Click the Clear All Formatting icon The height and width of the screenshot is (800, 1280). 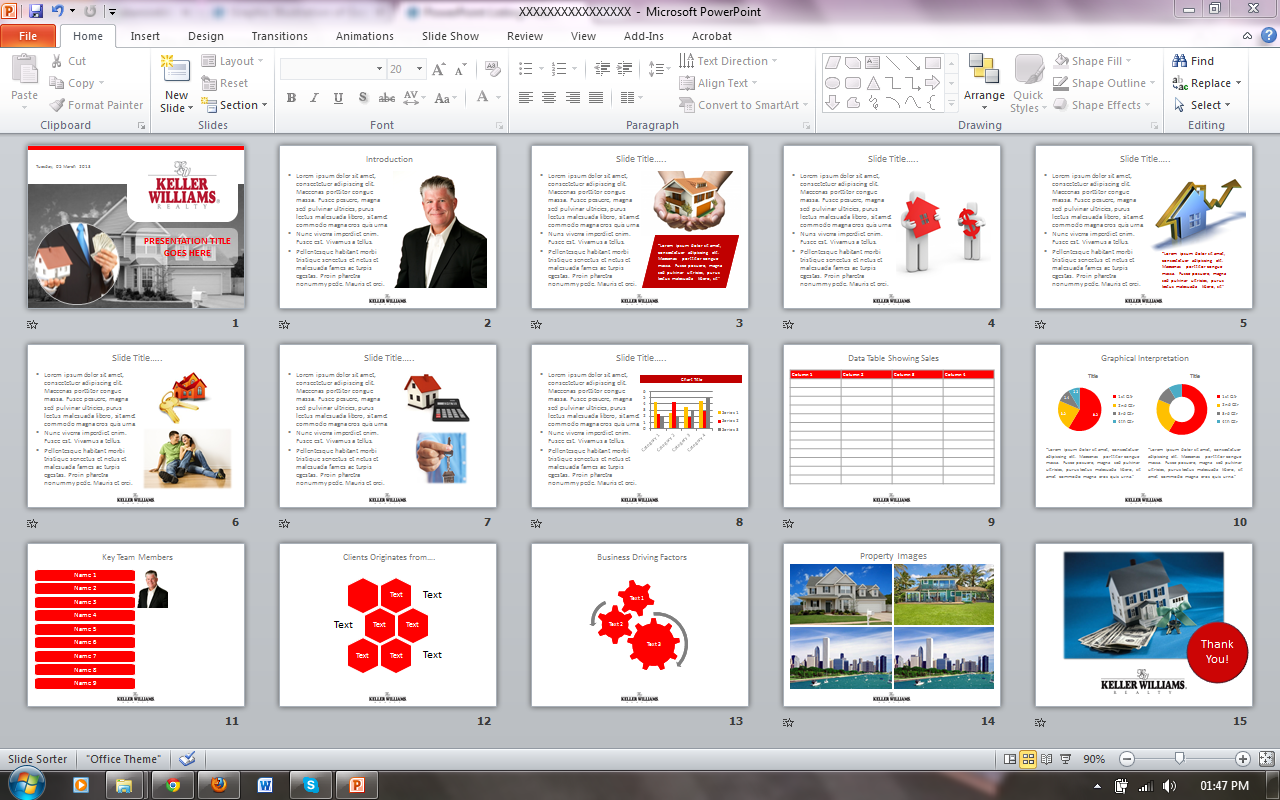[492, 69]
